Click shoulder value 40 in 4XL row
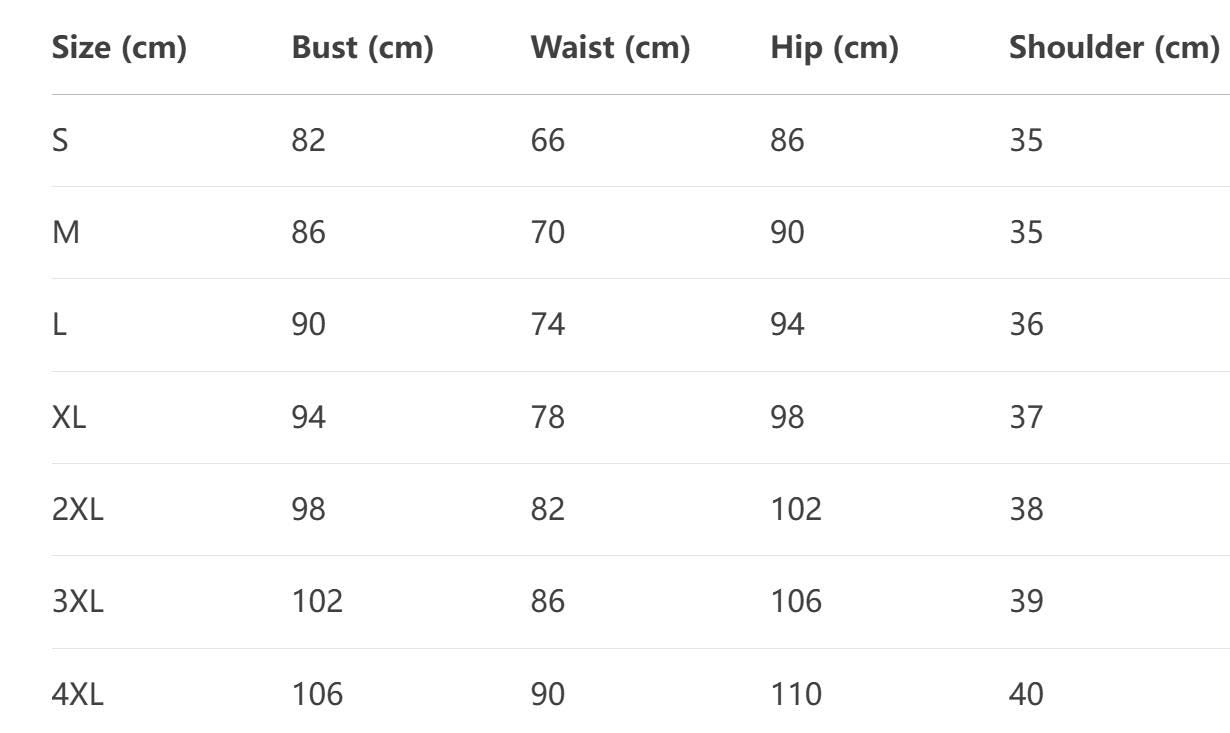 1026,693
